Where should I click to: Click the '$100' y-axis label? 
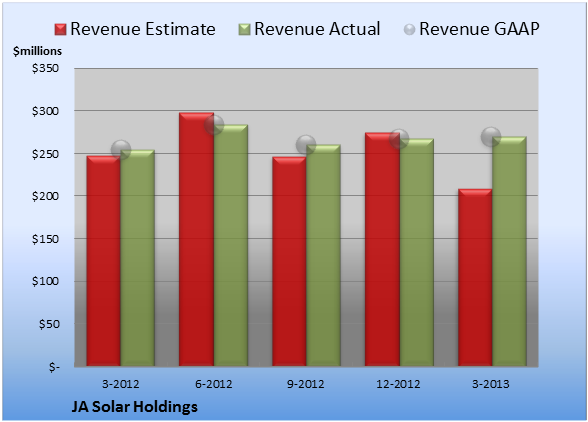pyautogui.click(x=45, y=281)
